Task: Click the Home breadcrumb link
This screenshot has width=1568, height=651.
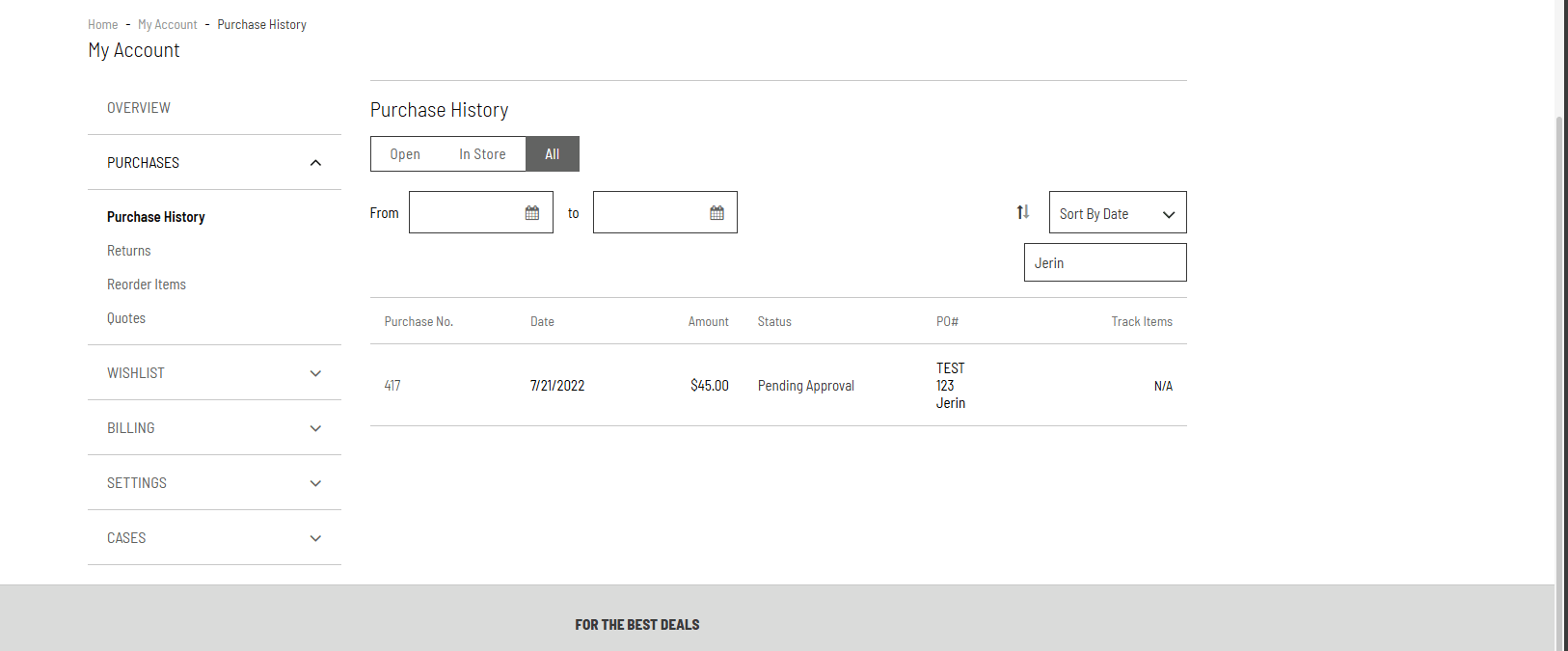Action: coord(102,25)
